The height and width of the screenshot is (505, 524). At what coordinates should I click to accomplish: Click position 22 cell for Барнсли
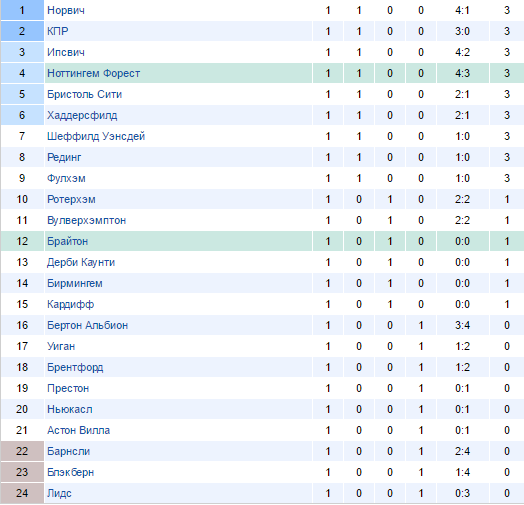pyautogui.click(x=22, y=451)
